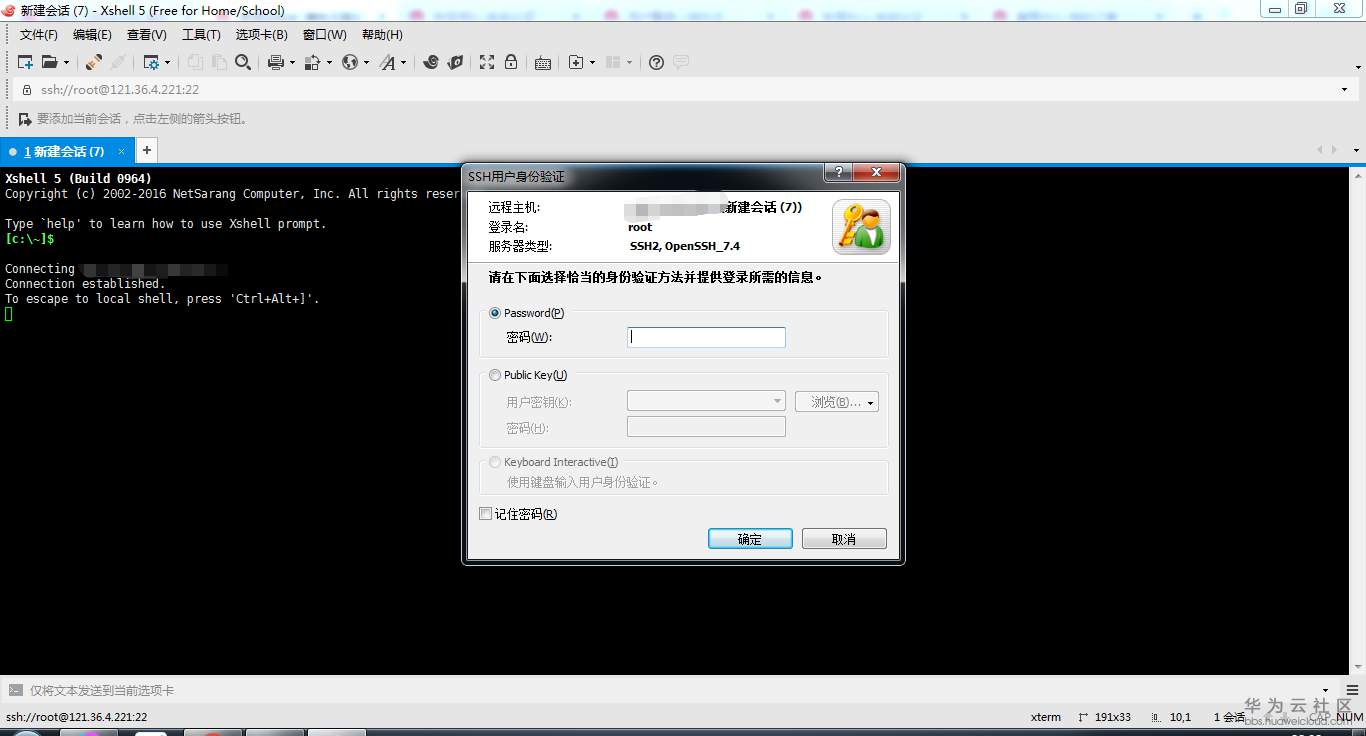1366x736 pixels.
Task: Expand the Font dropdown arrow
Action: coord(404,62)
